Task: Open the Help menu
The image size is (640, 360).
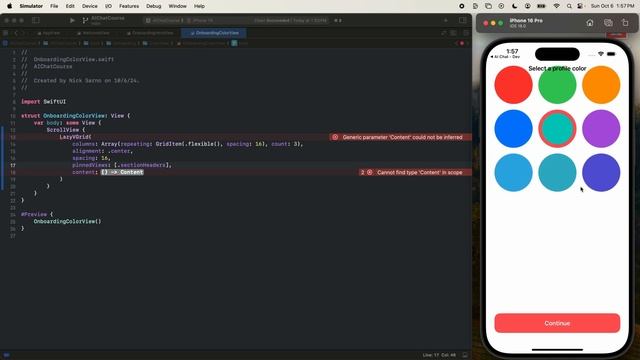Action: tap(199, 6)
